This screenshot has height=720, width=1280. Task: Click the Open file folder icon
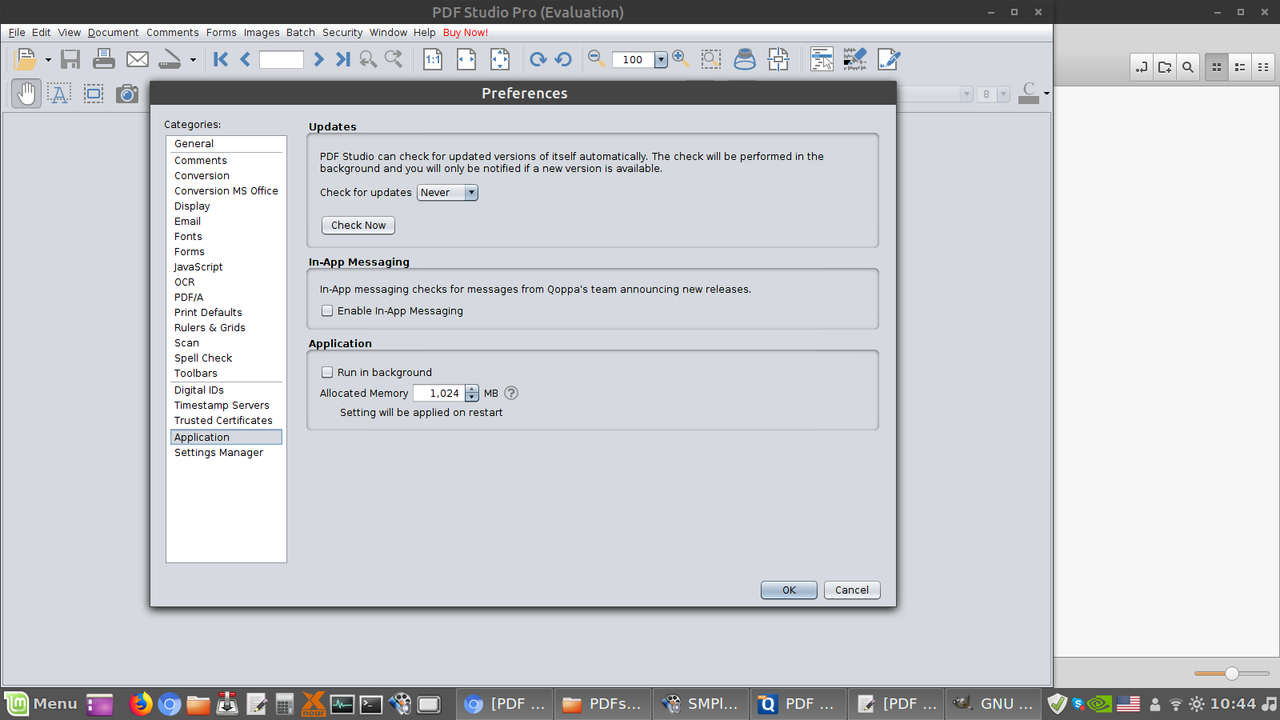tap(25, 59)
